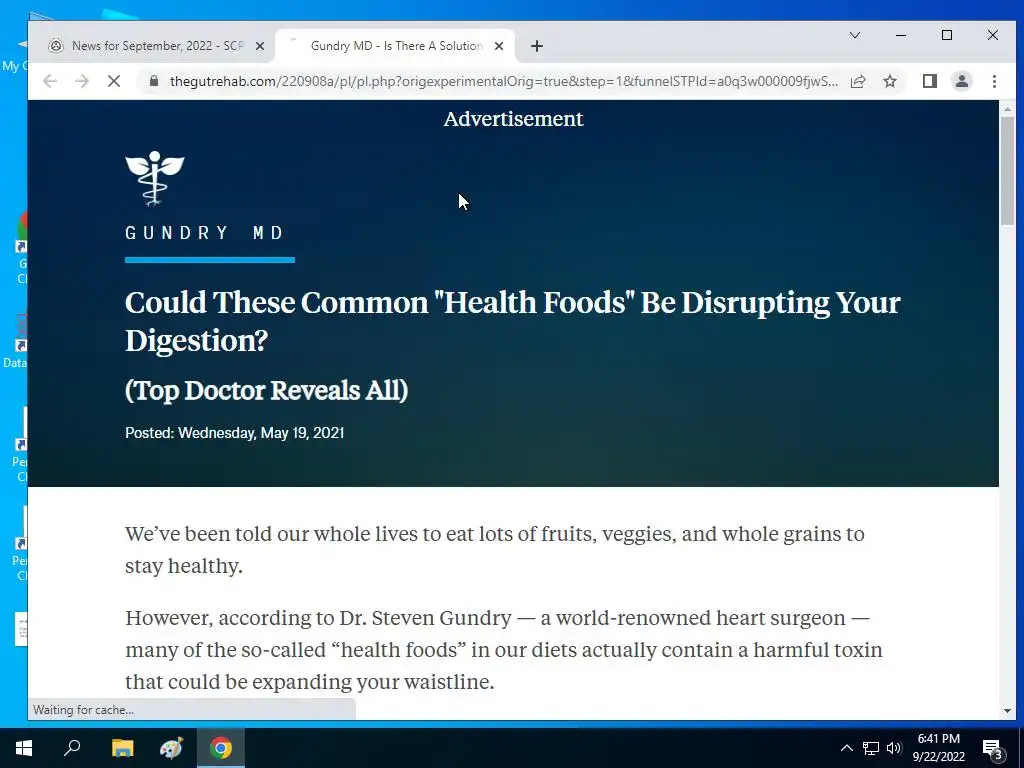
Task: Open Paint app from taskbar
Action: [171, 748]
